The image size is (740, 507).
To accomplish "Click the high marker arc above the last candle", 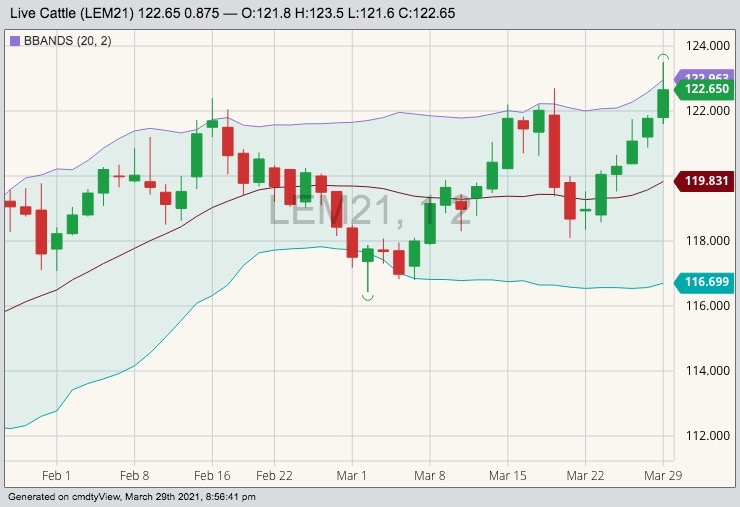I will pyautogui.click(x=663, y=58).
